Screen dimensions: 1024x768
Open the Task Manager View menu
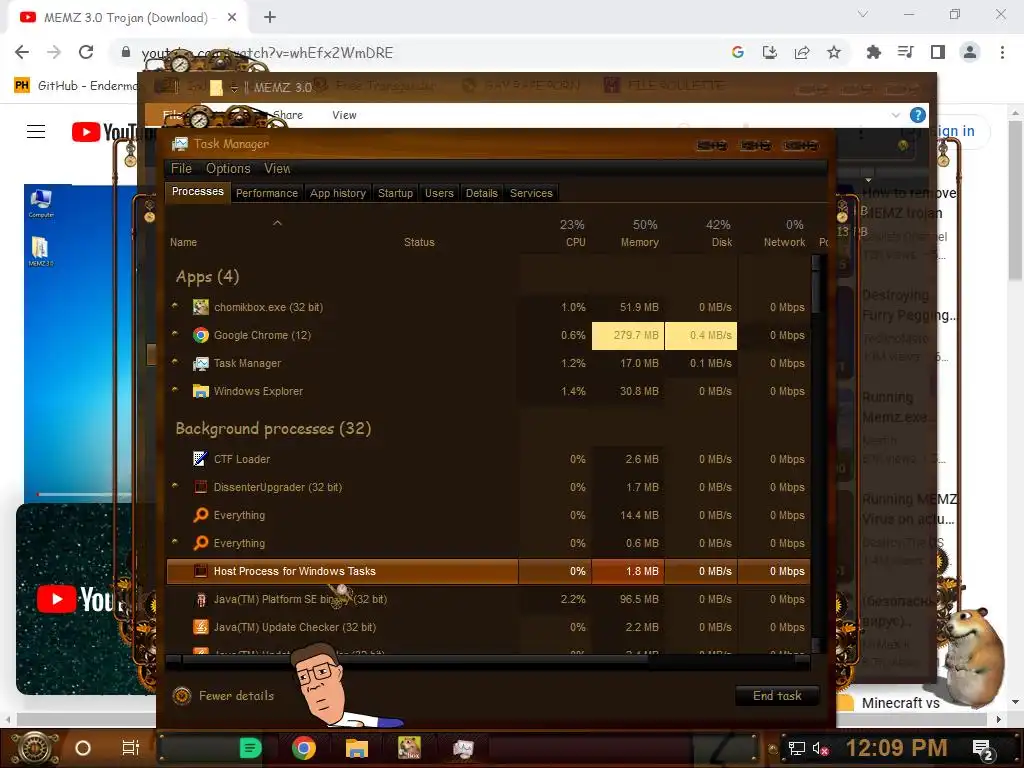click(277, 168)
